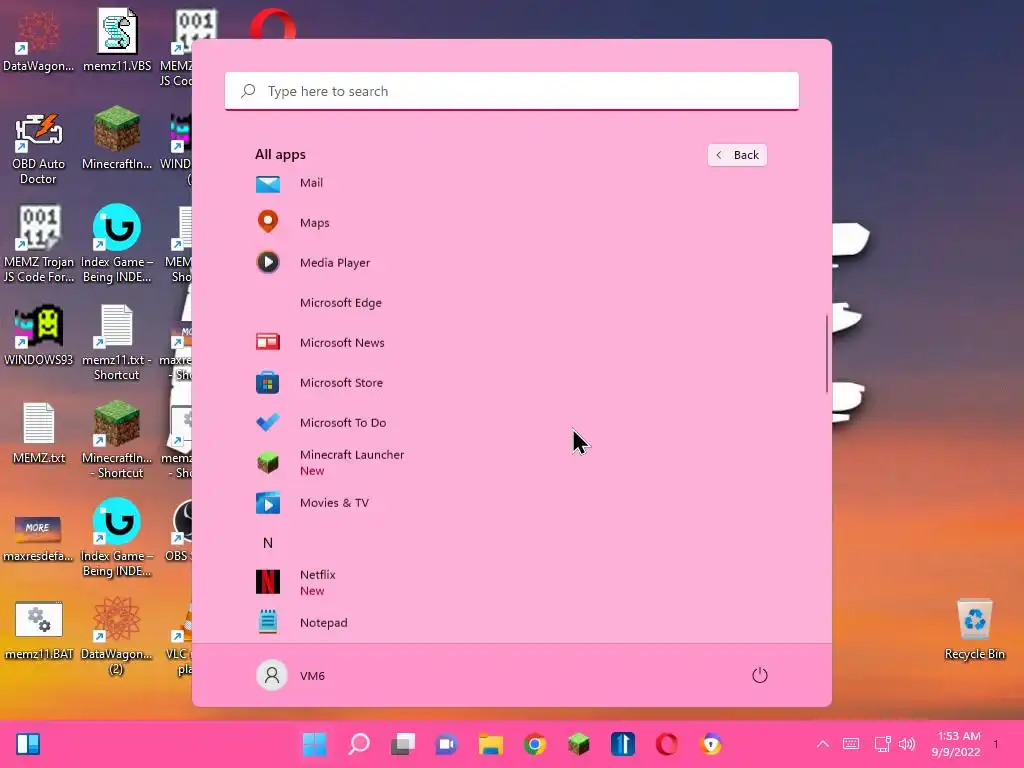This screenshot has width=1024, height=768.
Task: Open the clock showing 1:53 AM
Action: [957, 743]
